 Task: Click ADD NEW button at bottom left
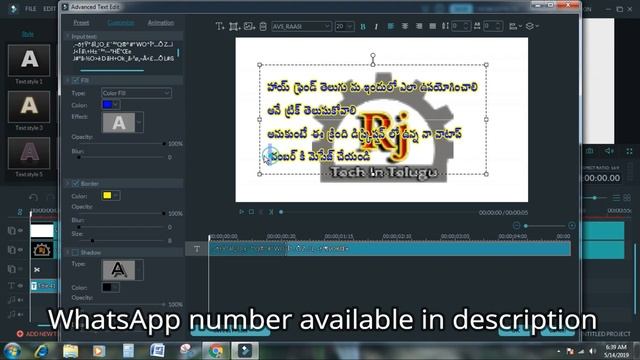coord(37,334)
